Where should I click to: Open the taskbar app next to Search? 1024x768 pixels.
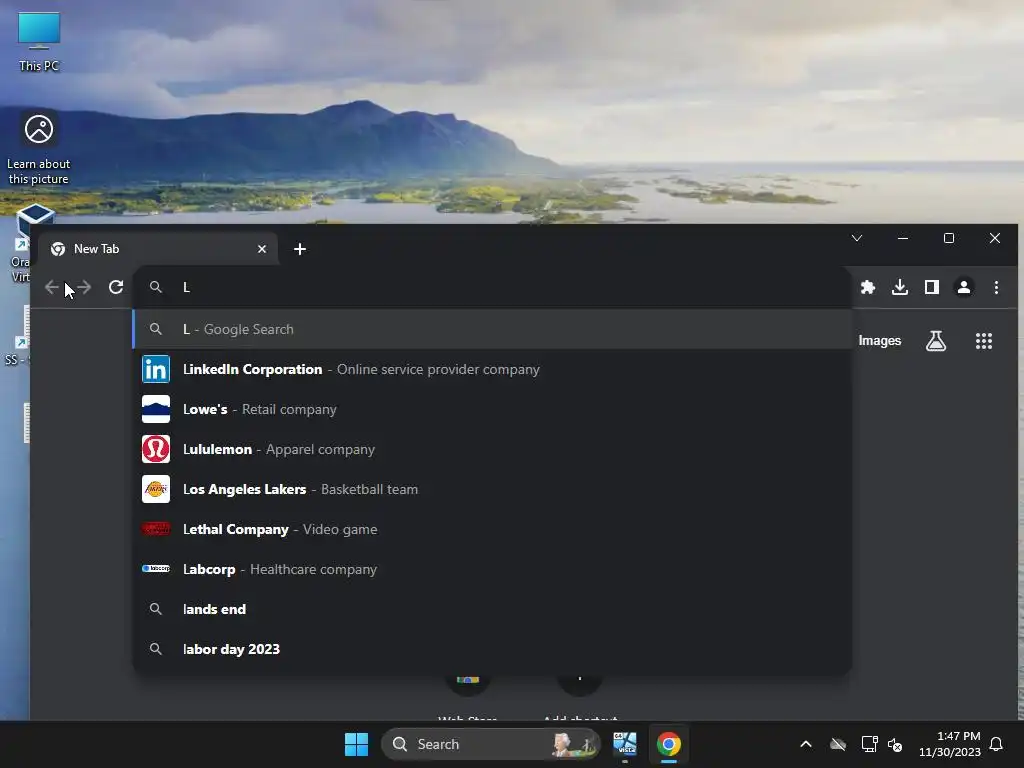[625, 744]
